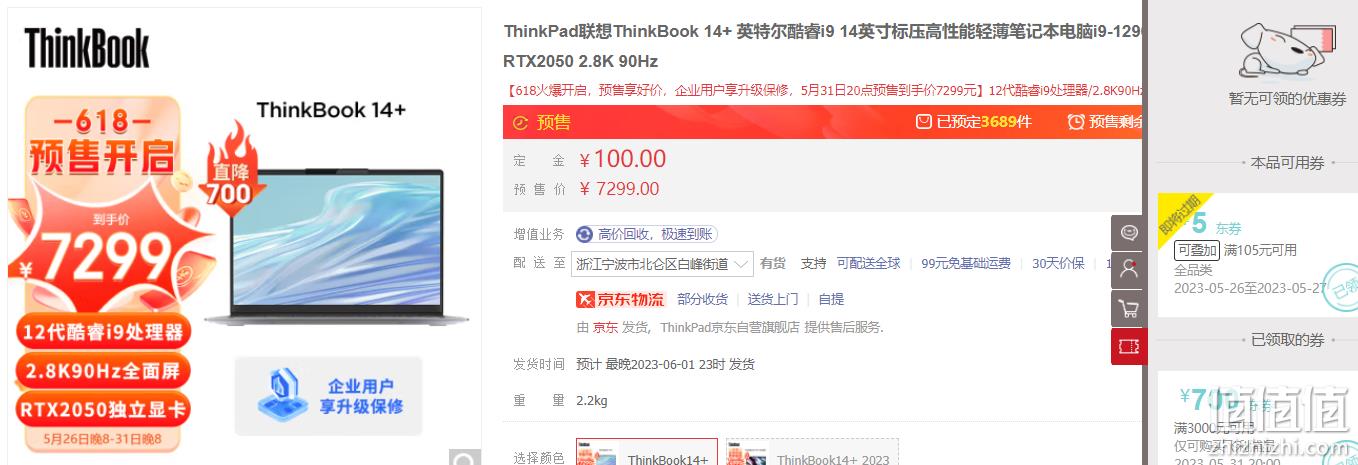Click the 企业用户享升级保修 banner

(329, 396)
